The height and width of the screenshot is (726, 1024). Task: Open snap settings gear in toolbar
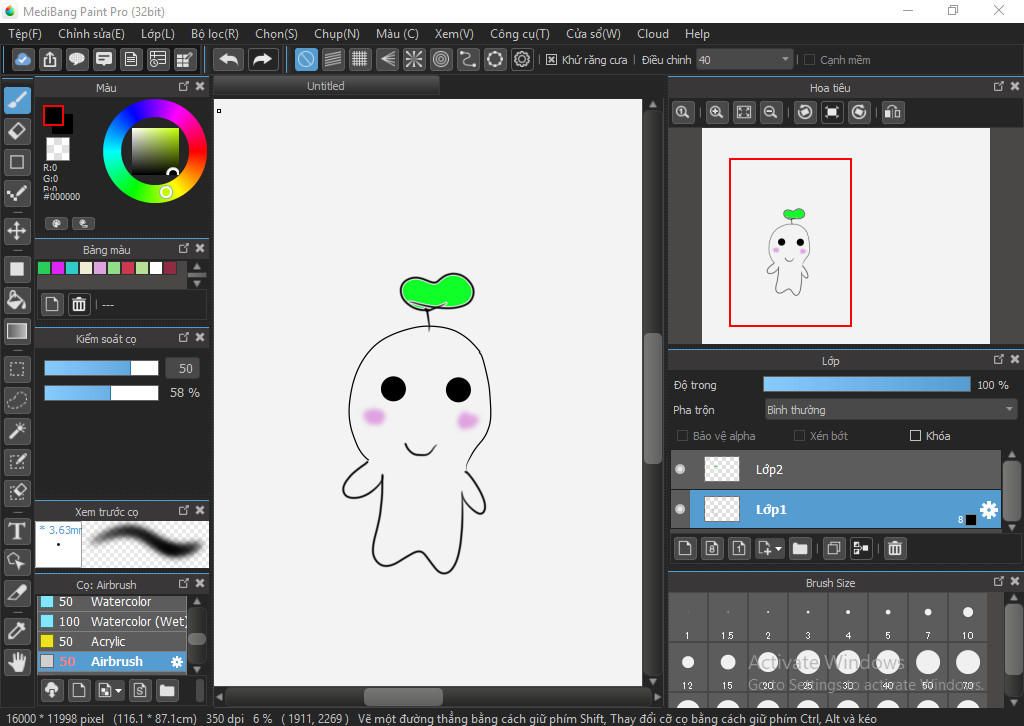pos(522,59)
